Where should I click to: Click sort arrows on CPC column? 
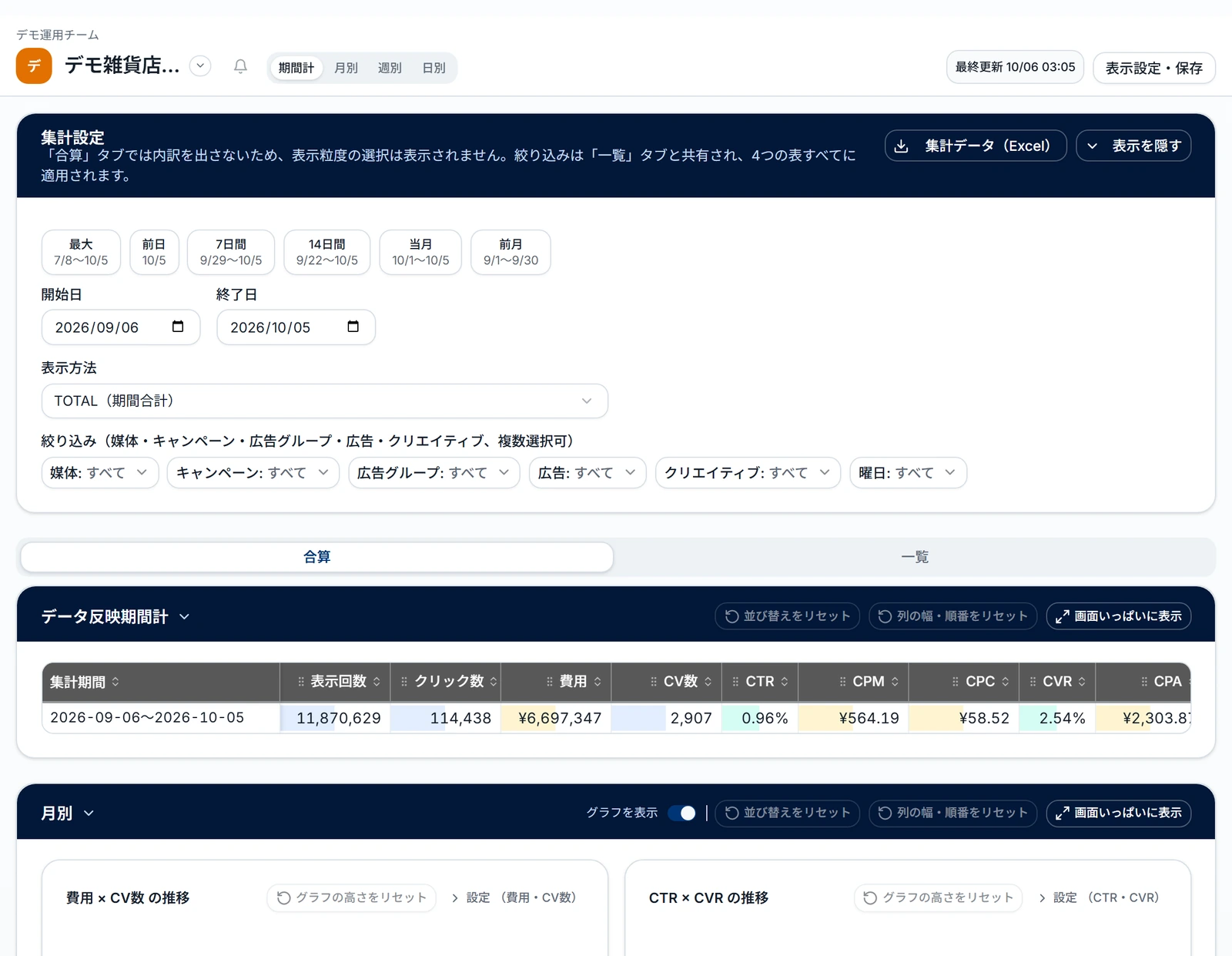(x=1006, y=682)
